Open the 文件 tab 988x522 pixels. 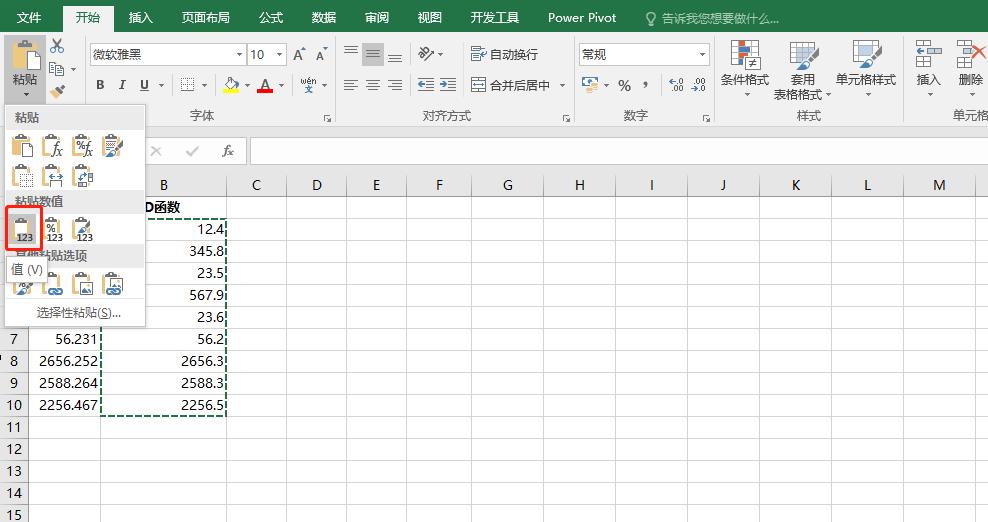click(29, 18)
